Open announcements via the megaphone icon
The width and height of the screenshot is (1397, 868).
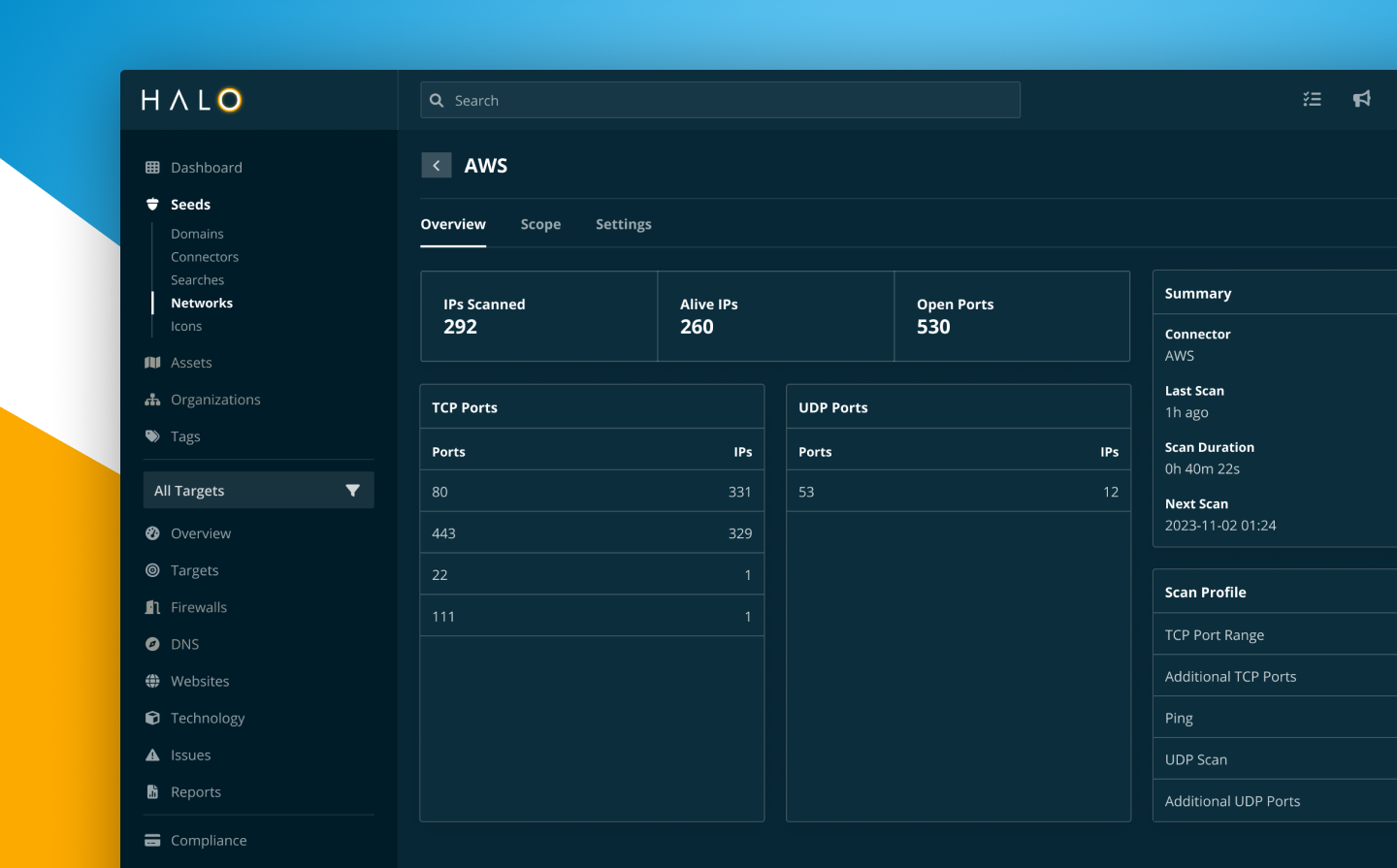pos(1362,99)
